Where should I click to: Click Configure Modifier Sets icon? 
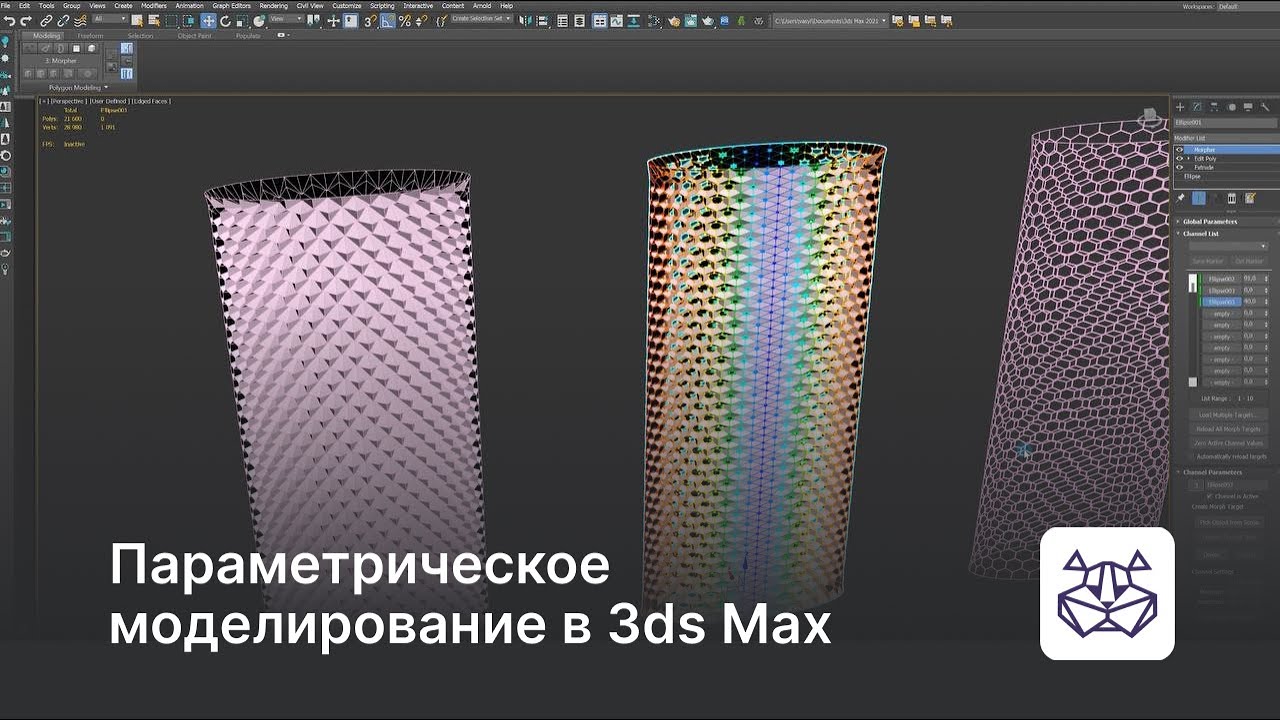(x=1250, y=198)
